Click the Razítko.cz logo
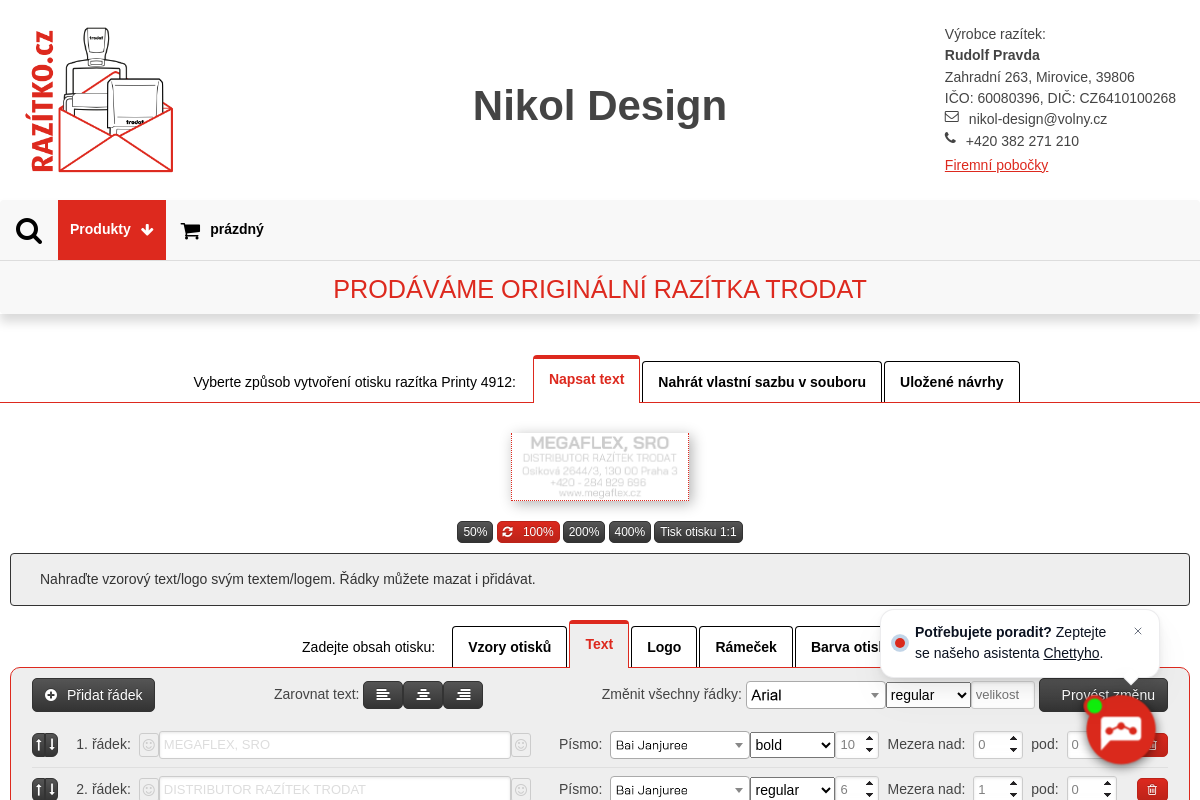 coord(102,100)
